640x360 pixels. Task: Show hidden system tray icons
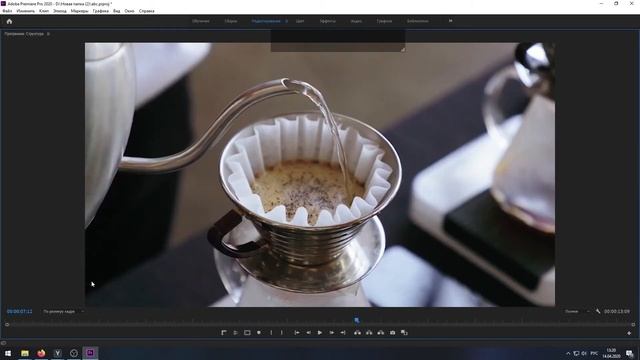click(x=568, y=353)
